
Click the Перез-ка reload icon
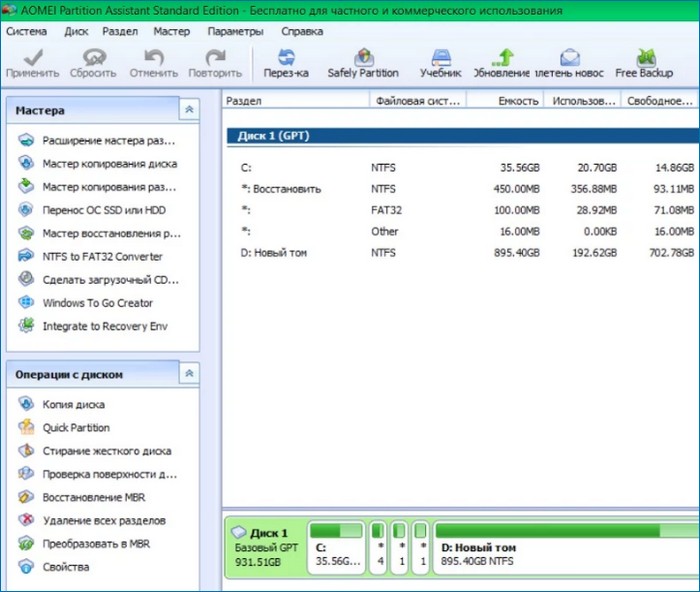[285, 63]
